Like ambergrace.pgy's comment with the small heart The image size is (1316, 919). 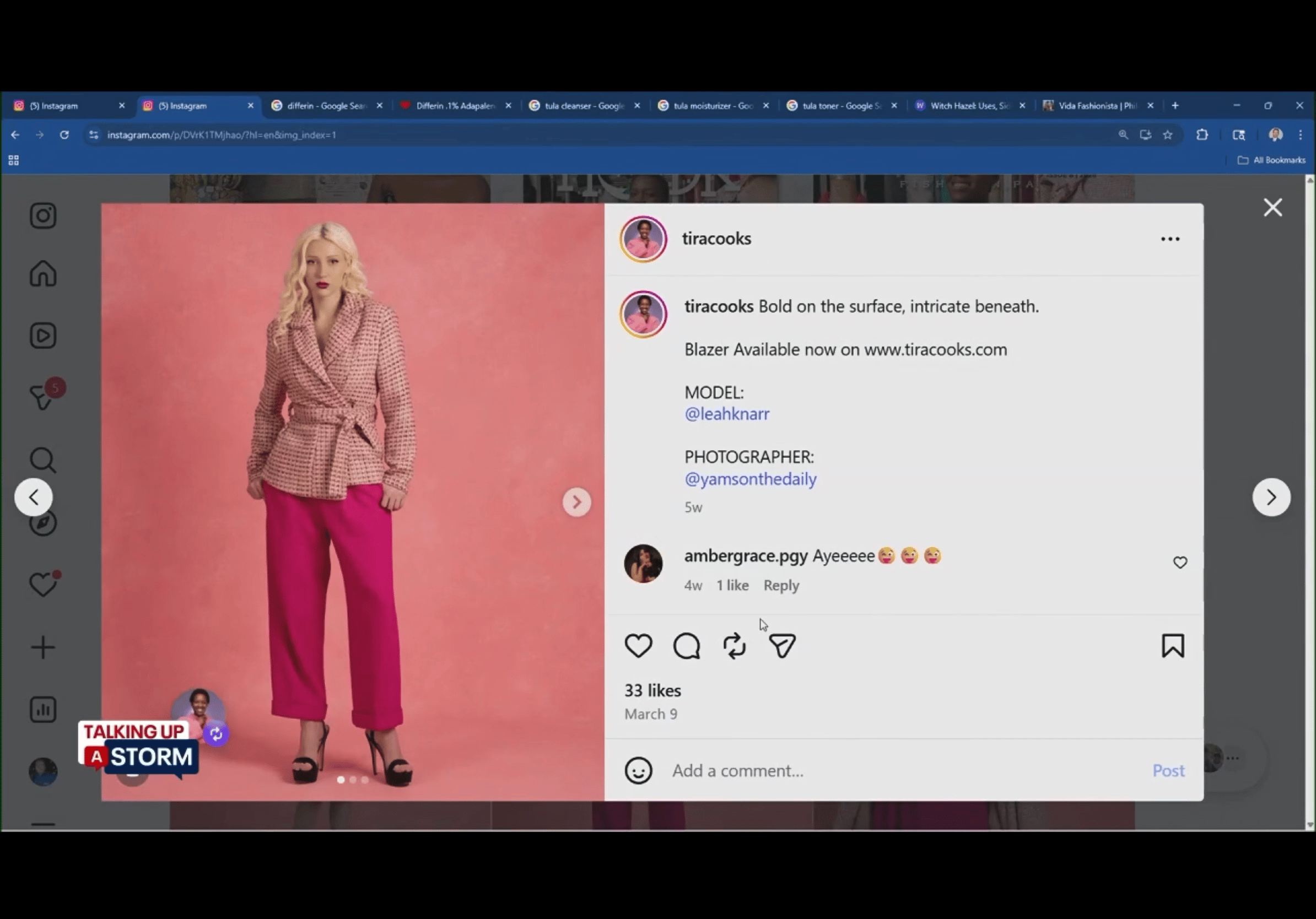click(x=1179, y=563)
